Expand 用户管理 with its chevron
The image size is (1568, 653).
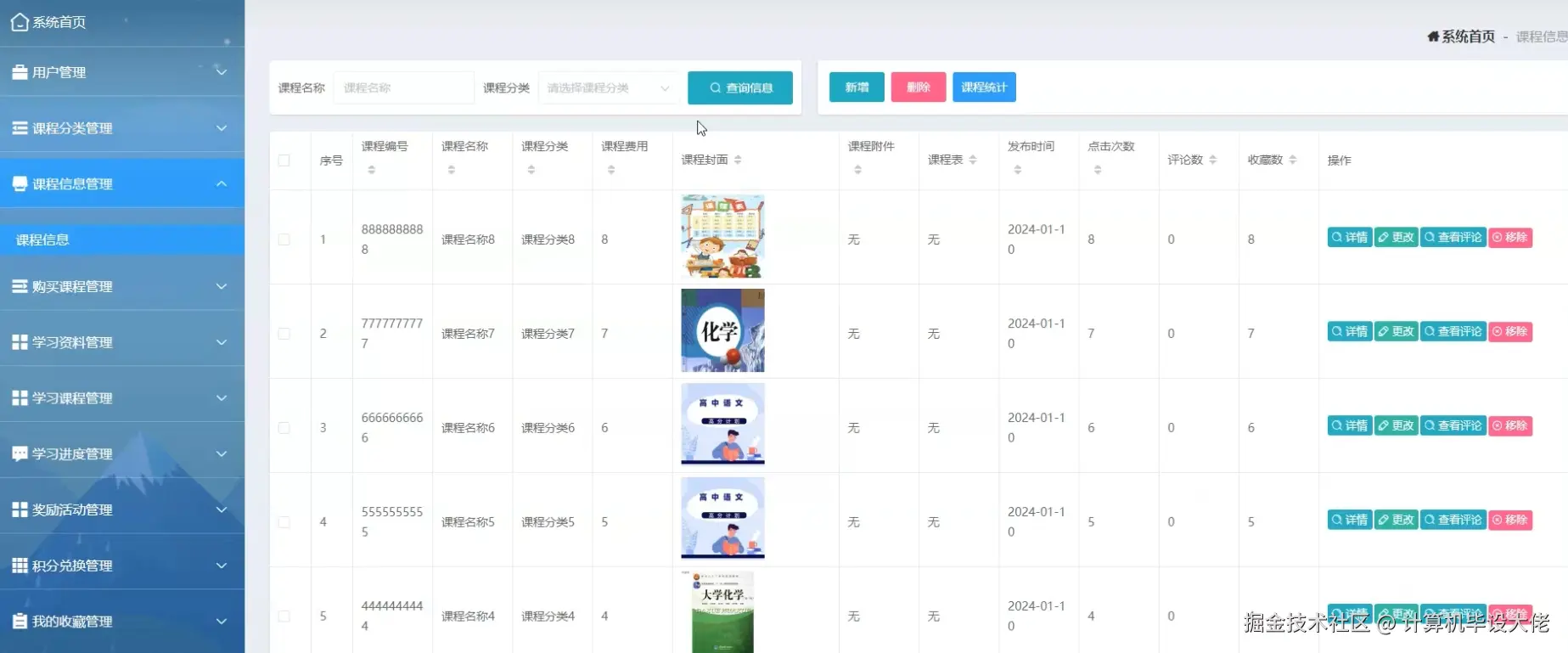[222, 72]
